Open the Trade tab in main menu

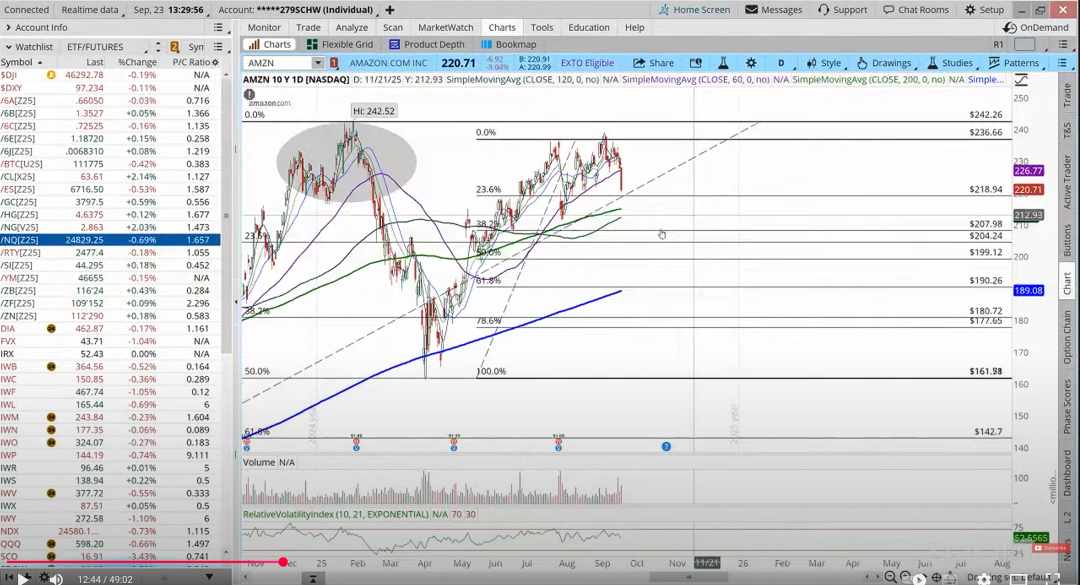(x=308, y=28)
